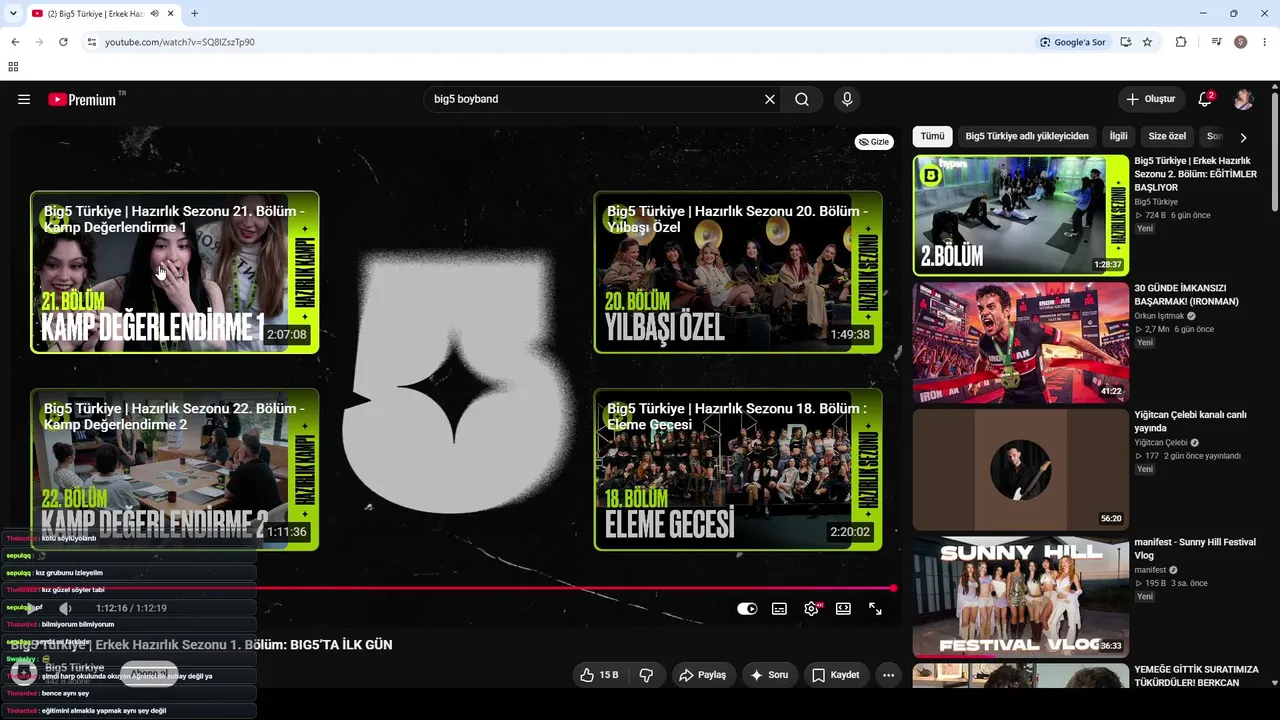The width and height of the screenshot is (1280, 720).
Task: Open the Chrome profile avatar
Action: coord(1241,42)
